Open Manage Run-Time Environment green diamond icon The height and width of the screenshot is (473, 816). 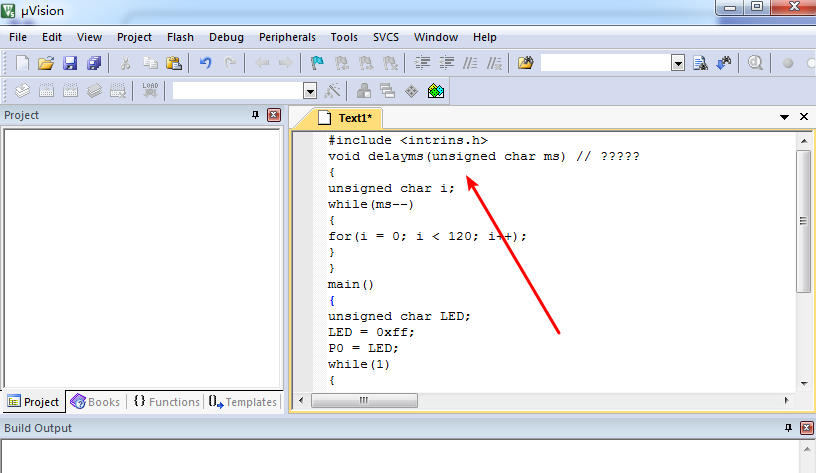pyautogui.click(x=436, y=91)
